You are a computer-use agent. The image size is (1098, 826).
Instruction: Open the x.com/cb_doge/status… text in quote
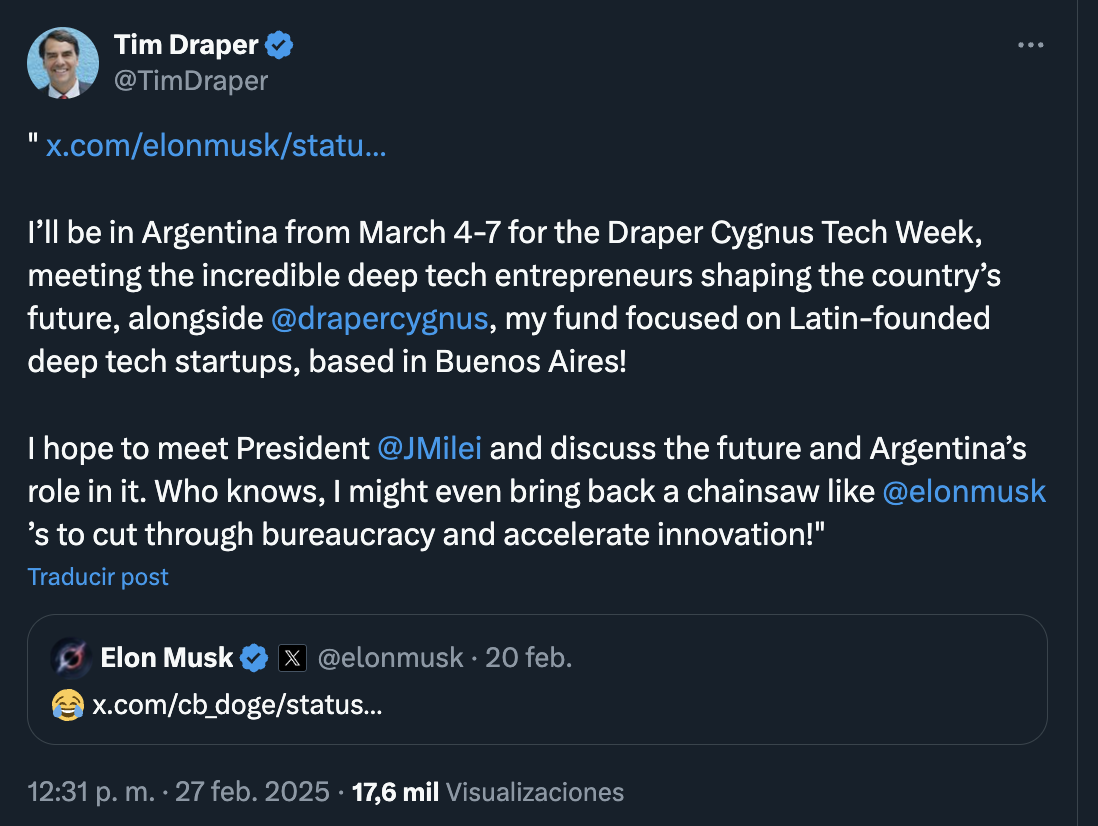pos(237,705)
